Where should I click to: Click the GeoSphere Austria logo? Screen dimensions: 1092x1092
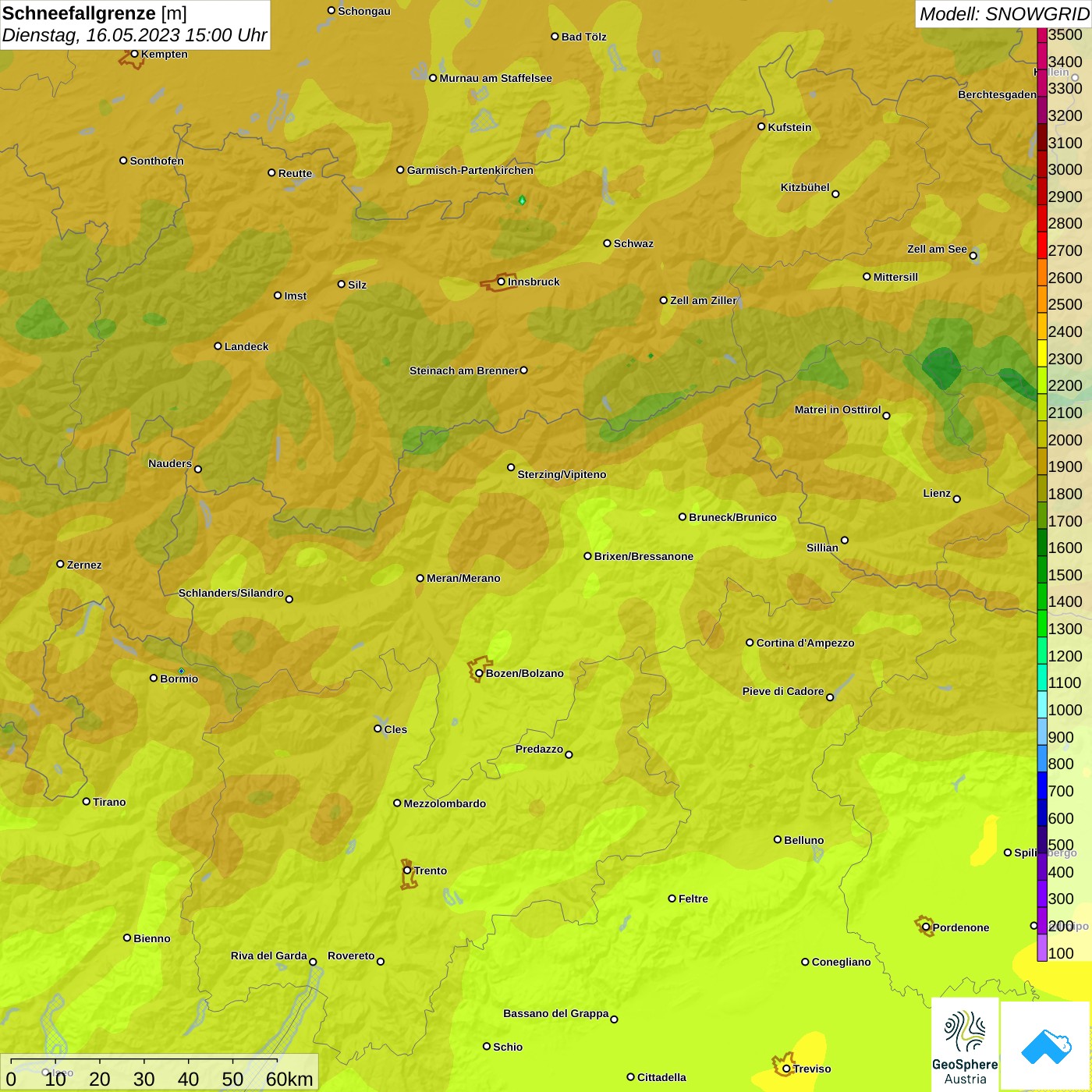tap(965, 1044)
